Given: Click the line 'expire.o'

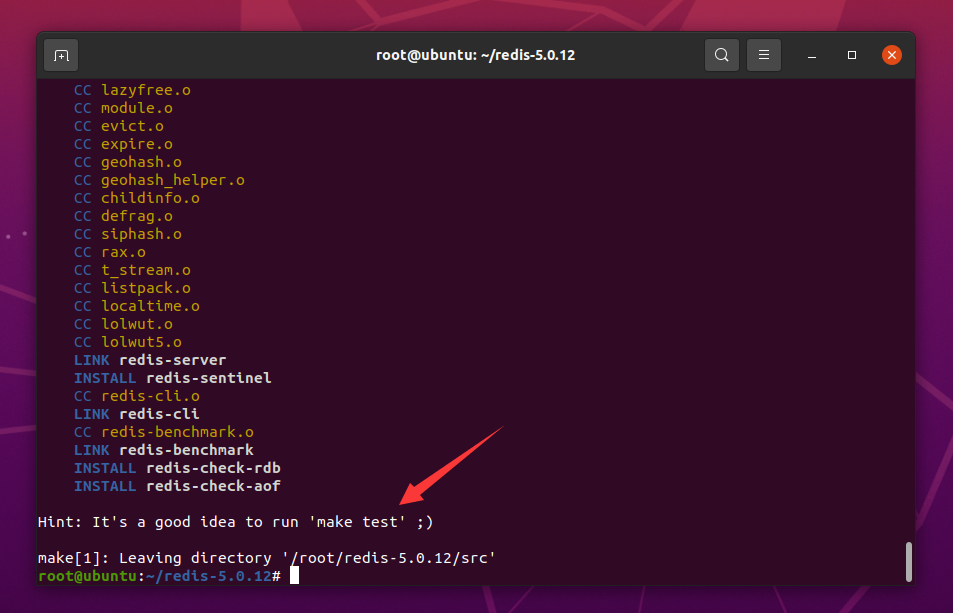Looking at the screenshot, I should [123, 144].
